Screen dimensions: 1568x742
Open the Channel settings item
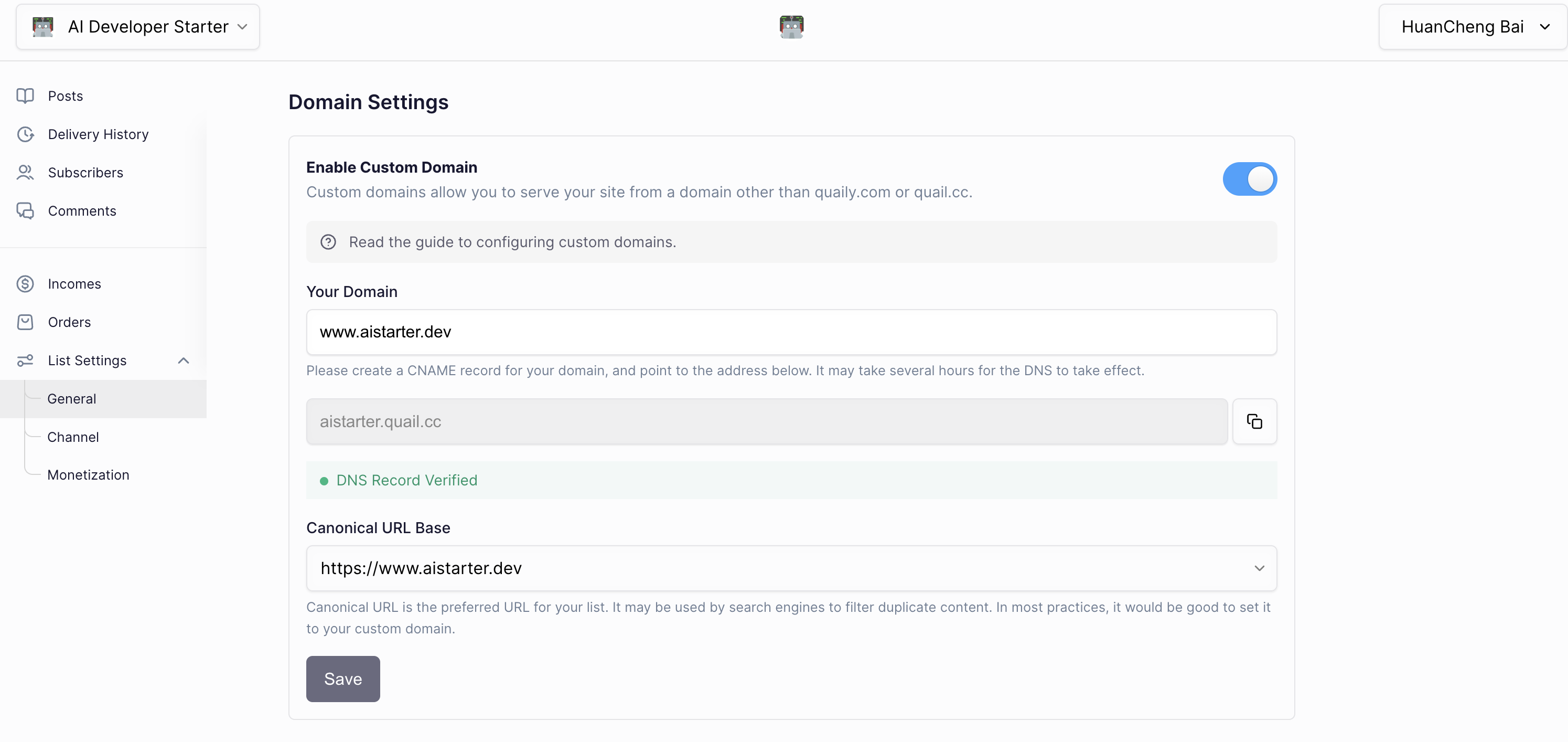pyautogui.click(x=73, y=437)
